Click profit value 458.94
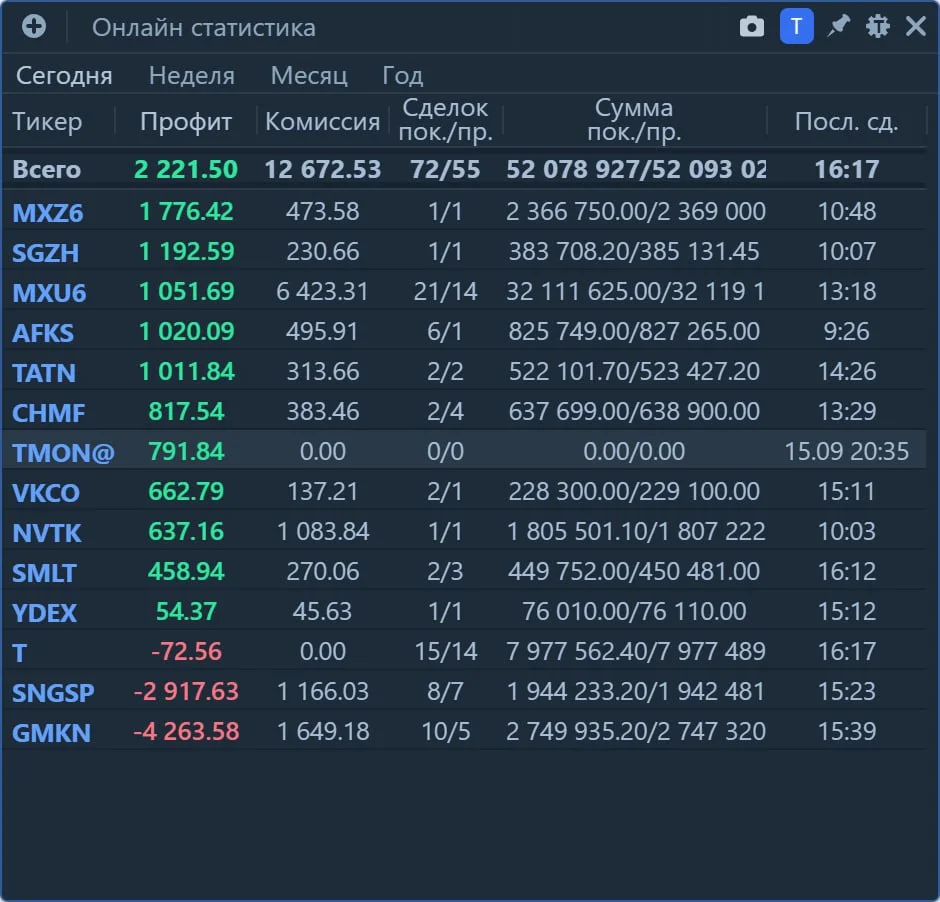The image size is (940, 902). point(186,572)
